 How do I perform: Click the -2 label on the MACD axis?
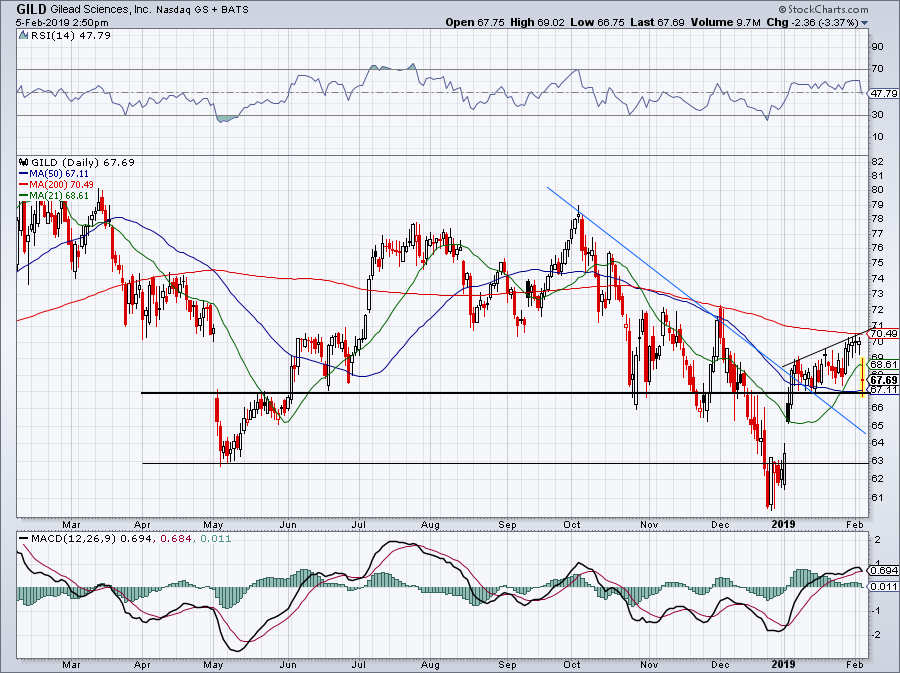click(x=876, y=635)
